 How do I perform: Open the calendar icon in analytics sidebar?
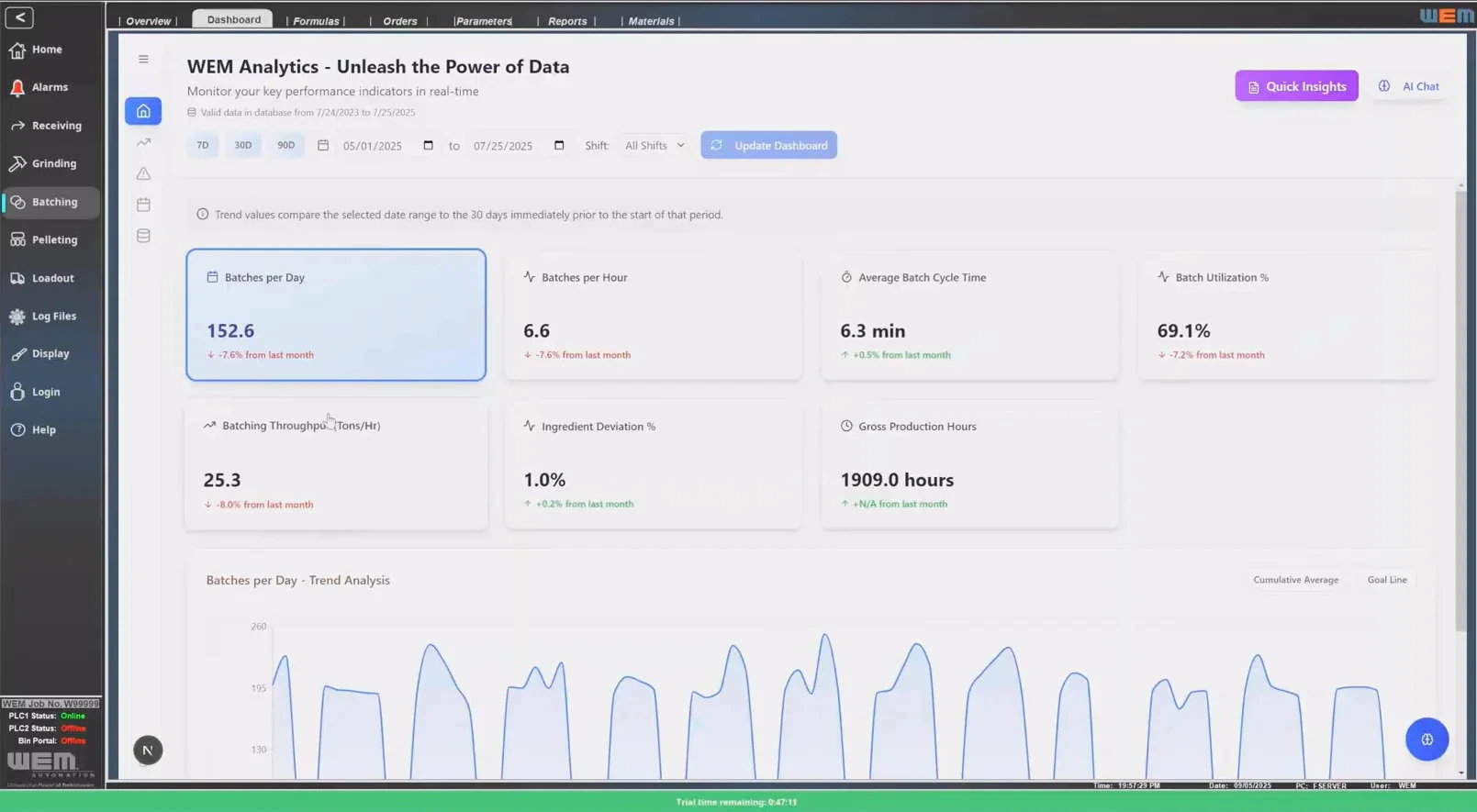click(x=143, y=205)
